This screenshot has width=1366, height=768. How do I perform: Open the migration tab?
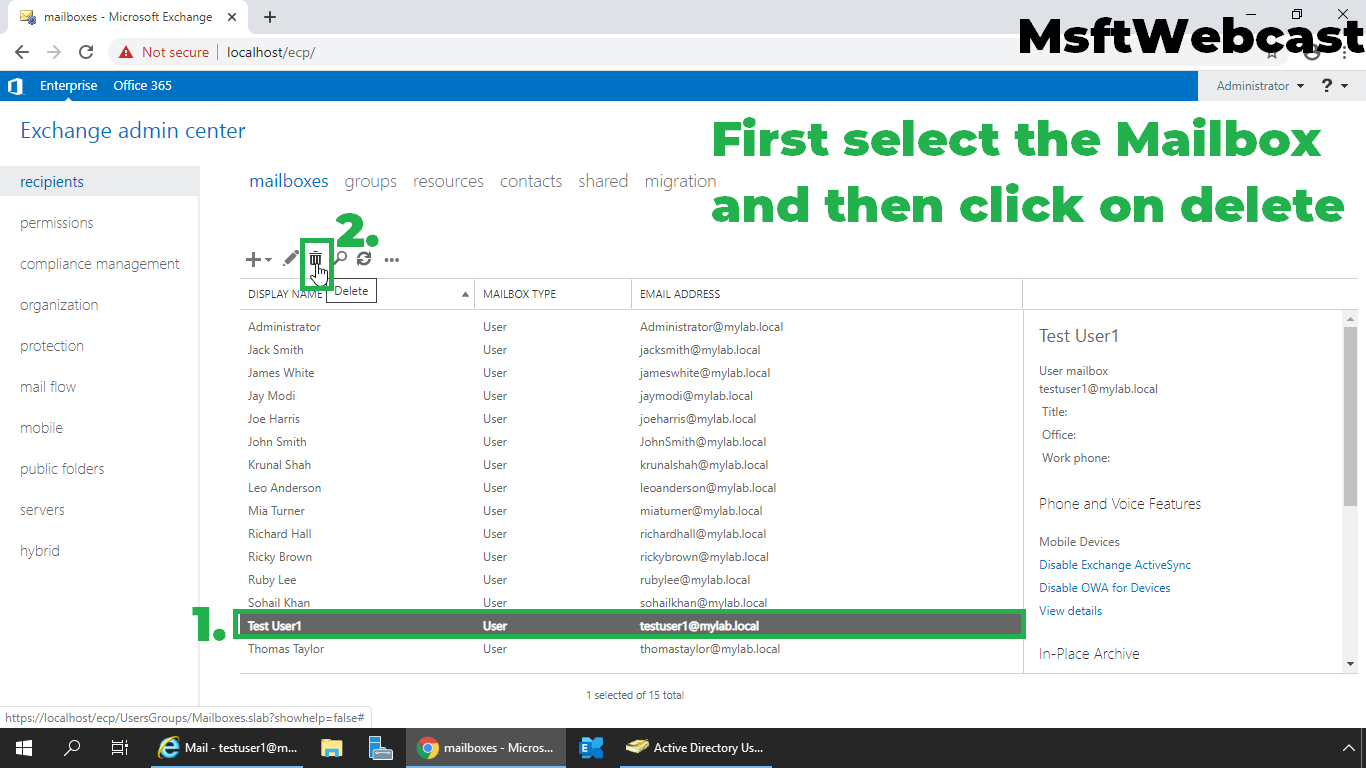(x=681, y=181)
